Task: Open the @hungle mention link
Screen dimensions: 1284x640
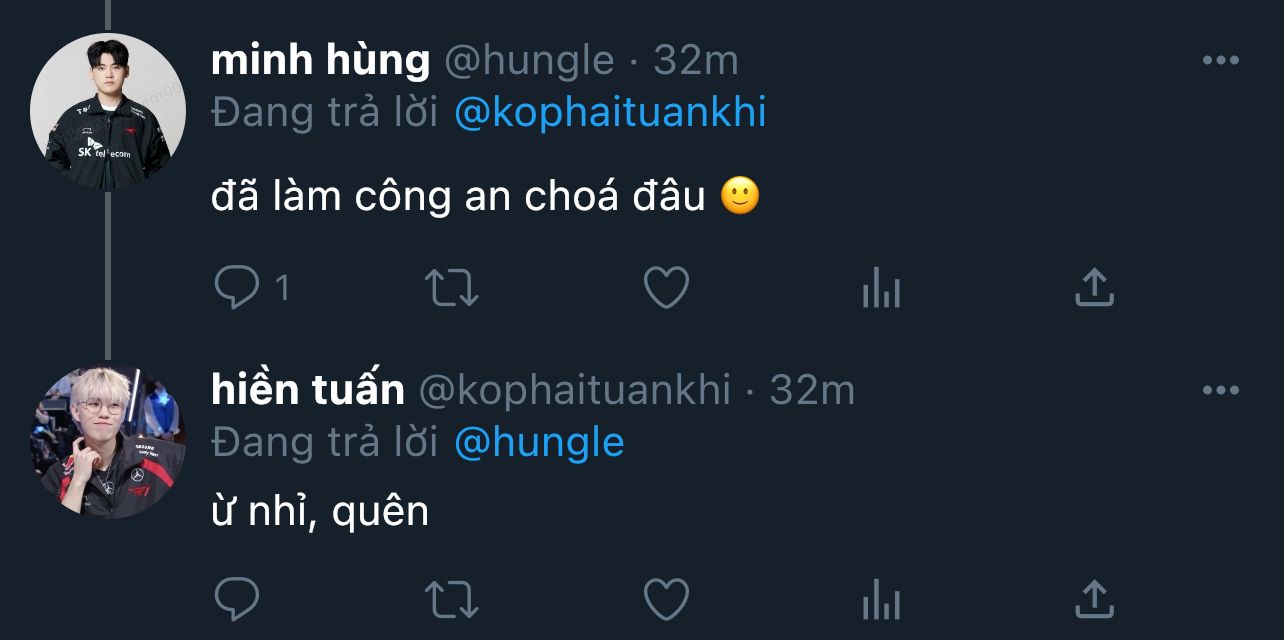Action: pos(539,442)
